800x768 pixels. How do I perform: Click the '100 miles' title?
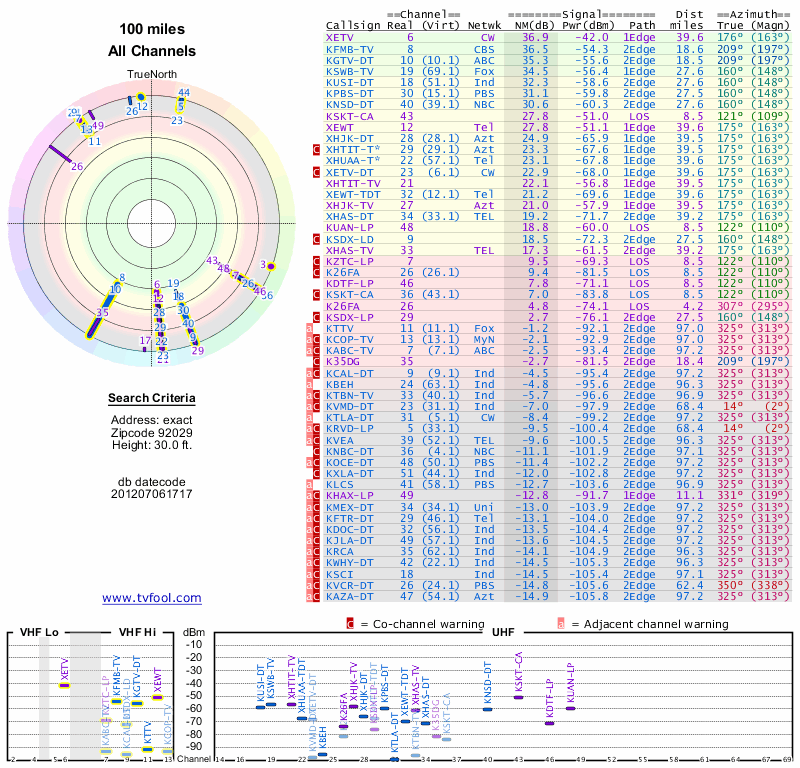click(x=152, y=29)
